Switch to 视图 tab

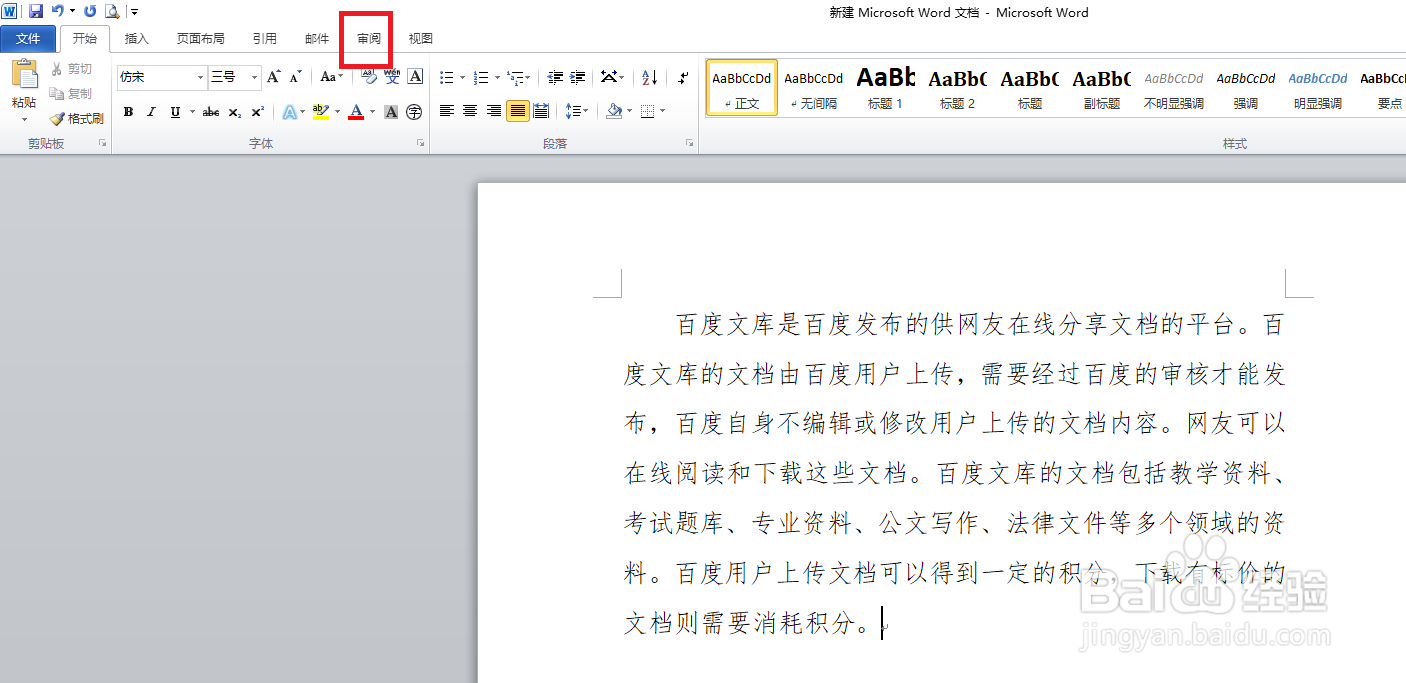pyautogui.click(x=421, y=38)
